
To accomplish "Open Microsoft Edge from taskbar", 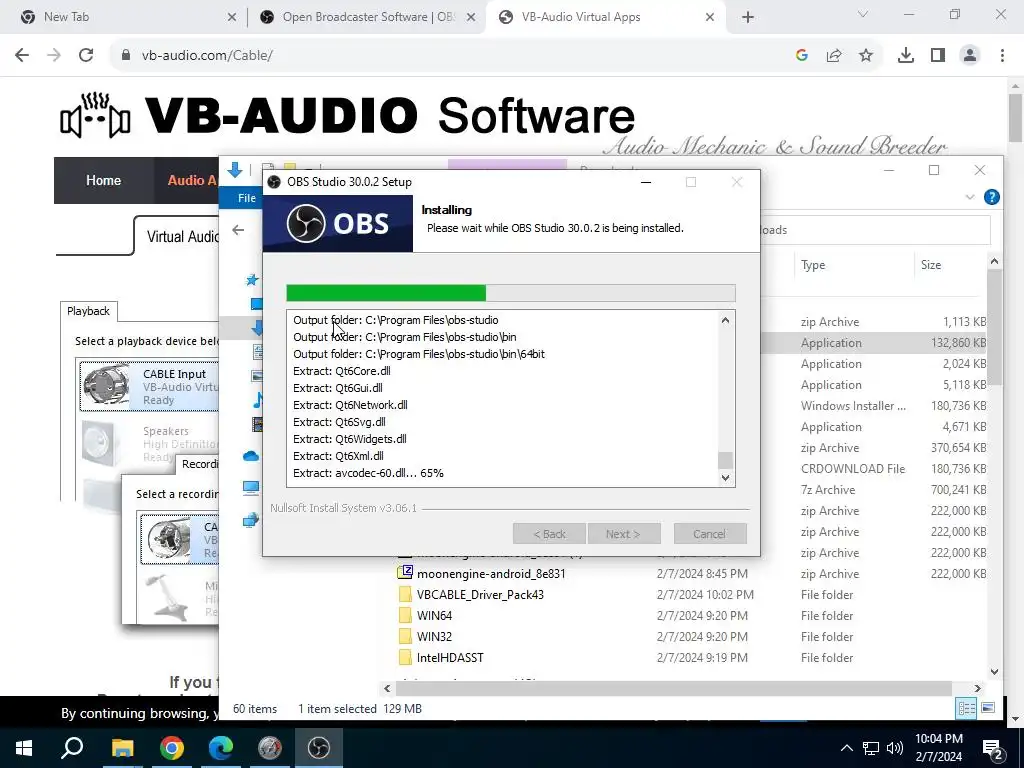I will 221,748.
